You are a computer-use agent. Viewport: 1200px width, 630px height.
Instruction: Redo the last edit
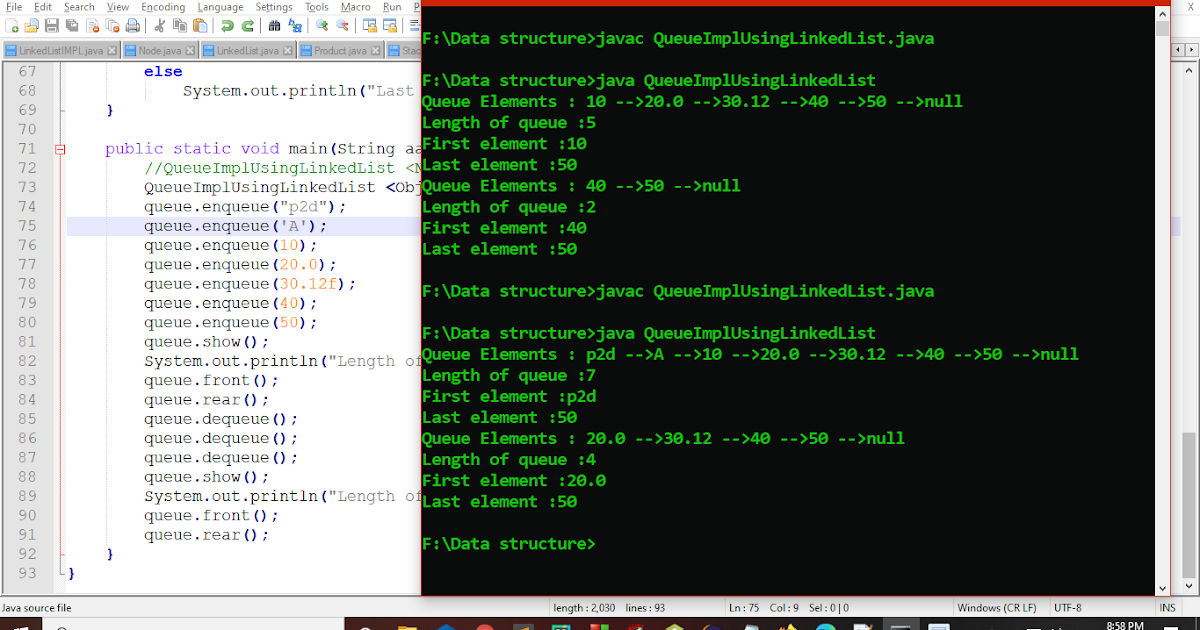coord(247,27)
